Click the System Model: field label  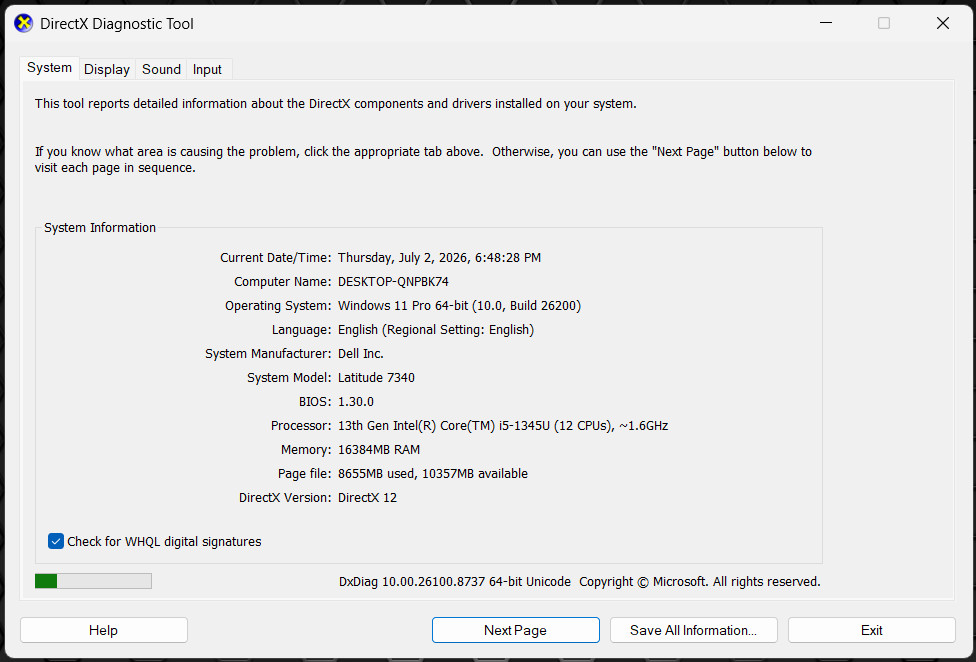pos(289,378)
